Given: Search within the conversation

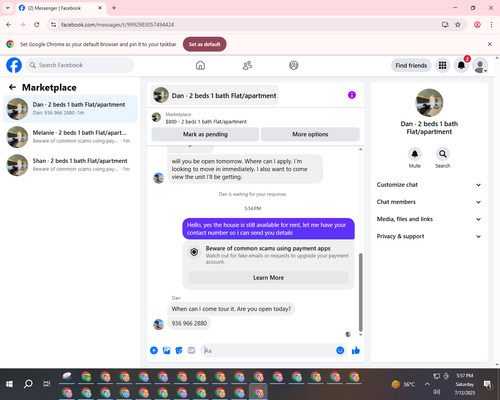Looking at the screenshot, I should click(443, 154).
